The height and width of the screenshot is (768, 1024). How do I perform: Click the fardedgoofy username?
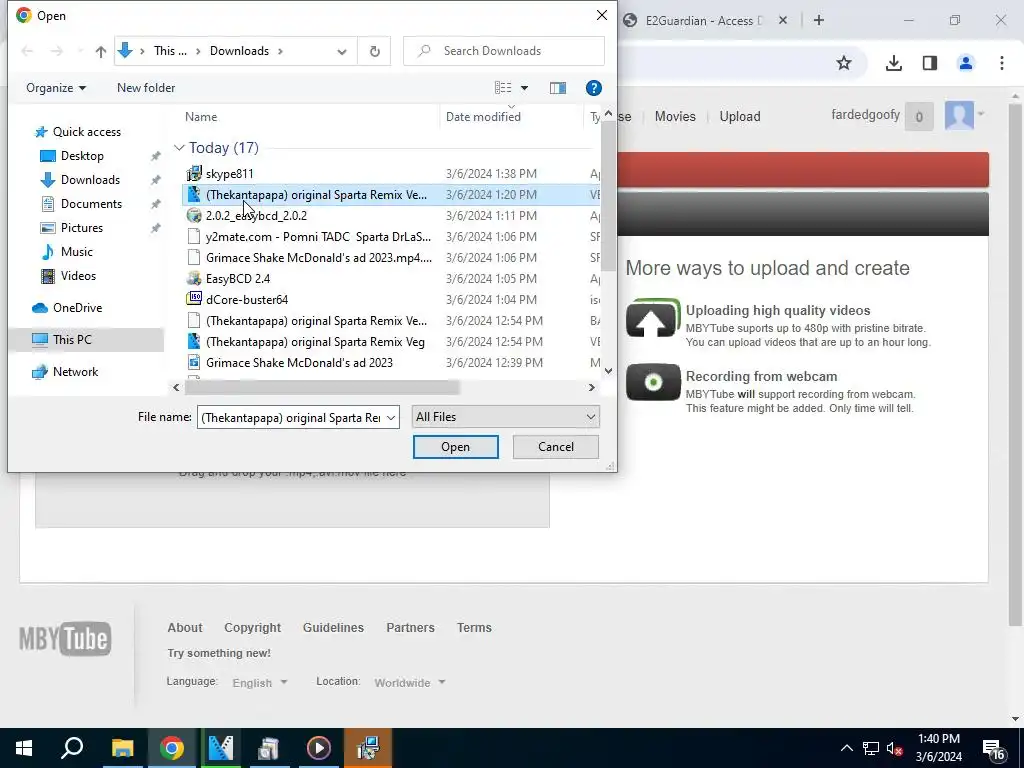tap(865, 115)
